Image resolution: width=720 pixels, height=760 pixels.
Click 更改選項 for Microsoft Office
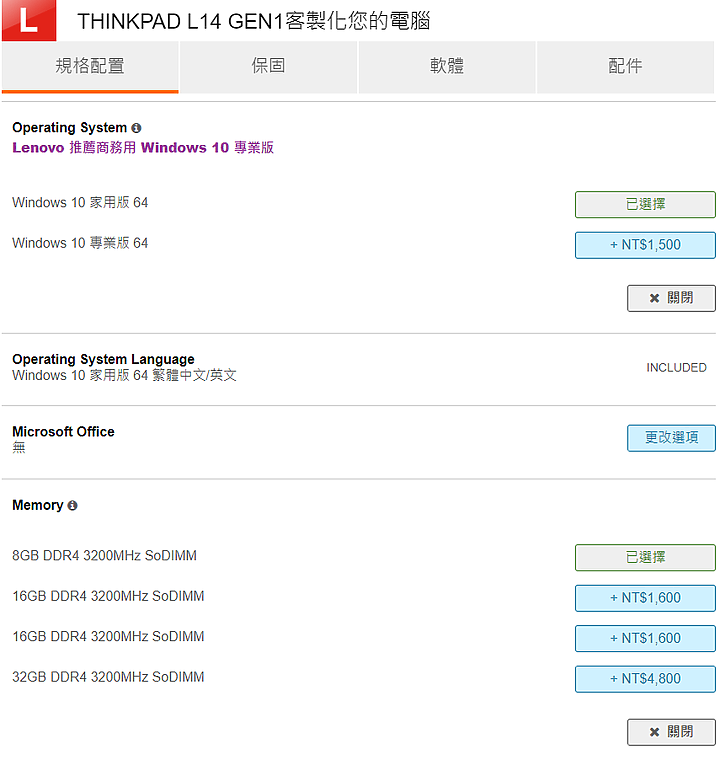671,438
